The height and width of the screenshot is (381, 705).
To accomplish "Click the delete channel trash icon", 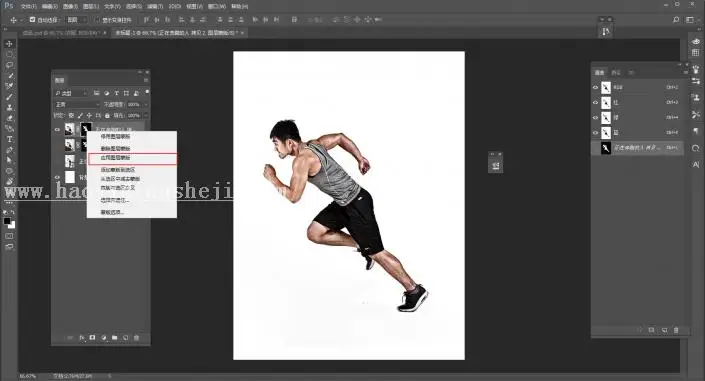I will pyautogui.click(x=676, y=330).
